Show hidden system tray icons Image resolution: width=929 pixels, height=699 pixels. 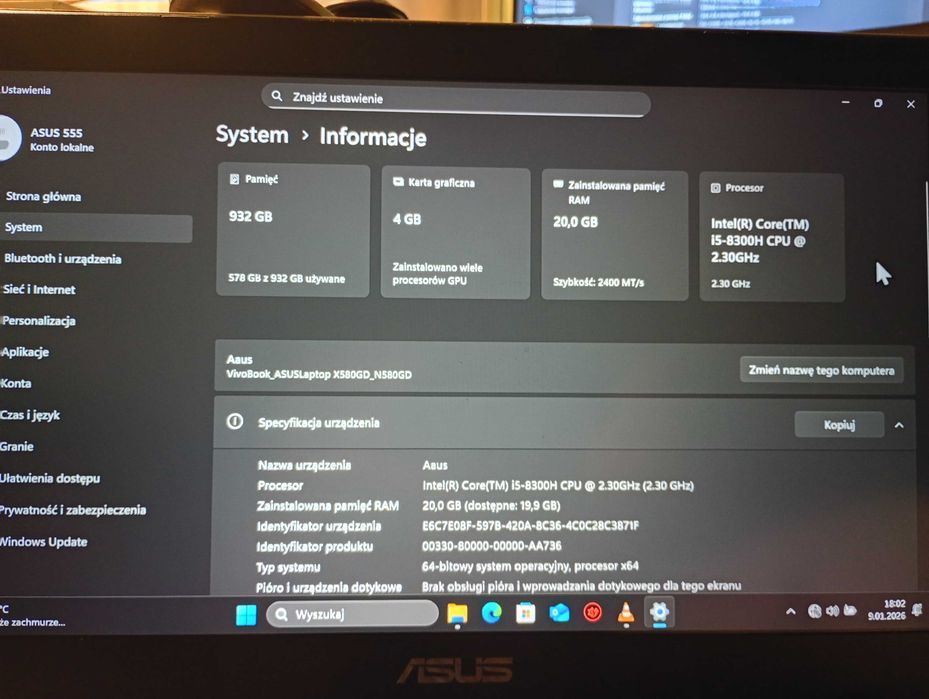click(x=790, y=611)
